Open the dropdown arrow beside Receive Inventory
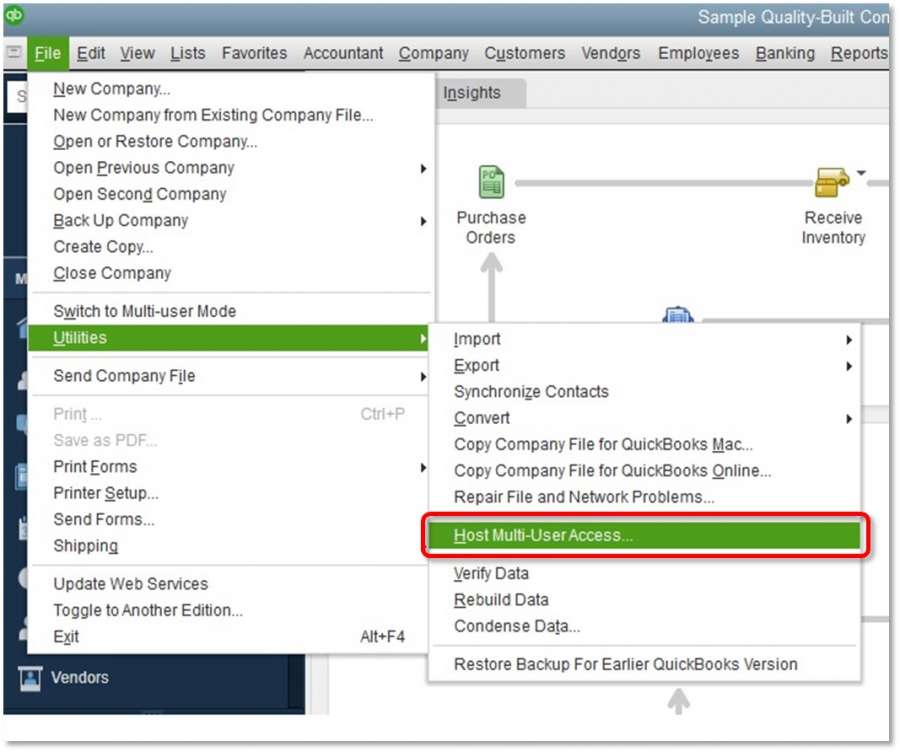Image resolution: width=900 pixels, height=752 pixels. click(861, 173)
